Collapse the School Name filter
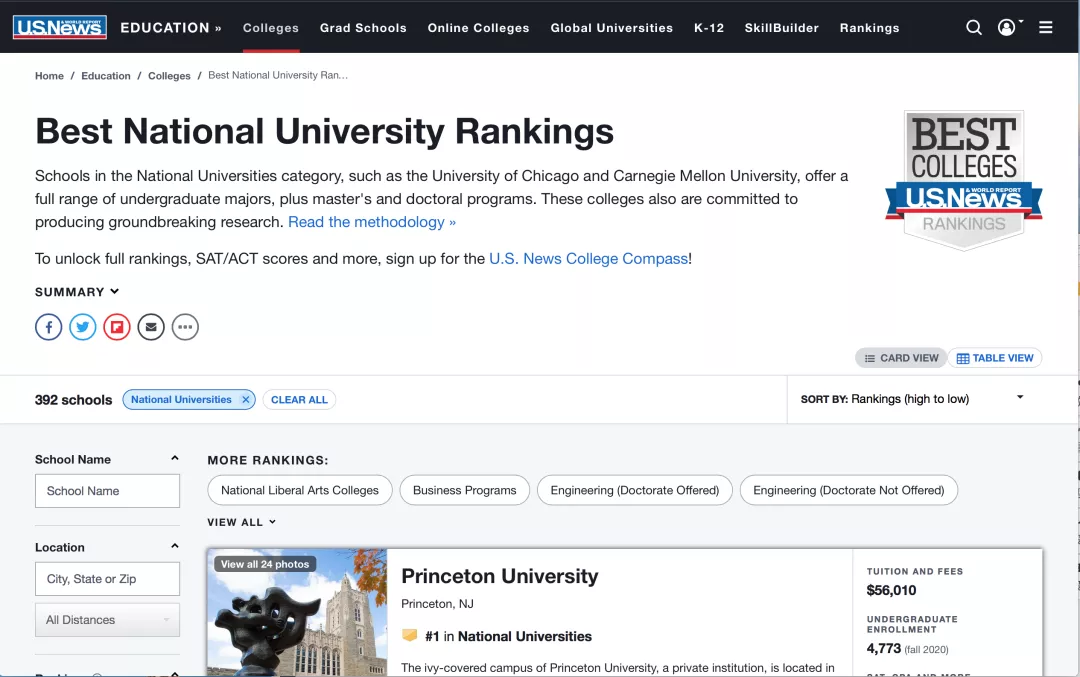1080x677 pixels. click(x=175, y=459)
